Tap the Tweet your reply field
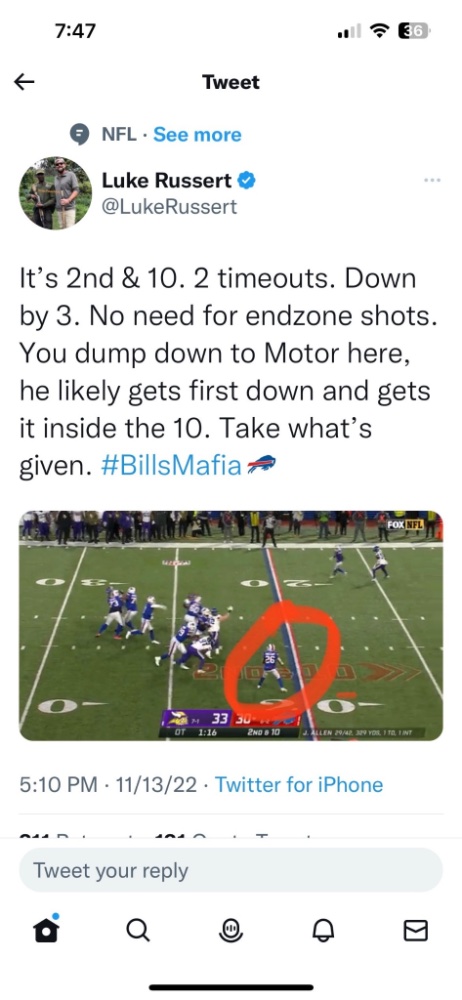 point(231,870)
